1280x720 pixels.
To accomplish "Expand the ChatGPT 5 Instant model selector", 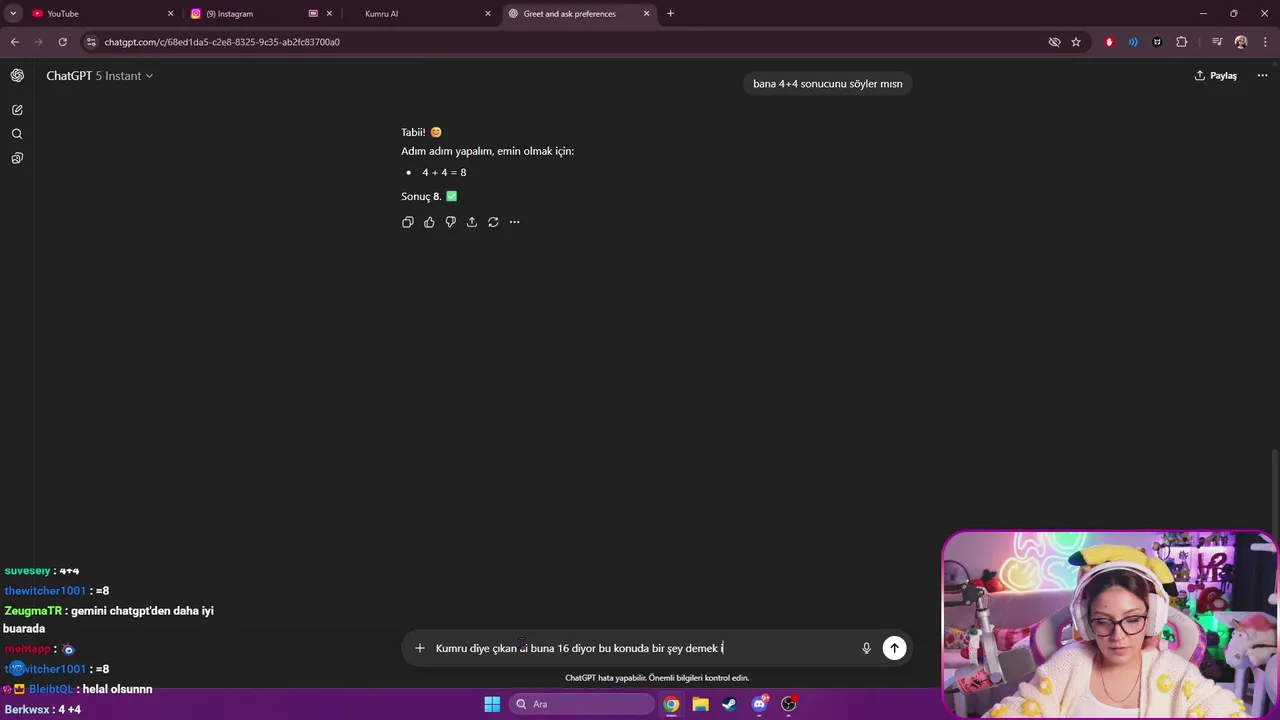I will [100, 76].
